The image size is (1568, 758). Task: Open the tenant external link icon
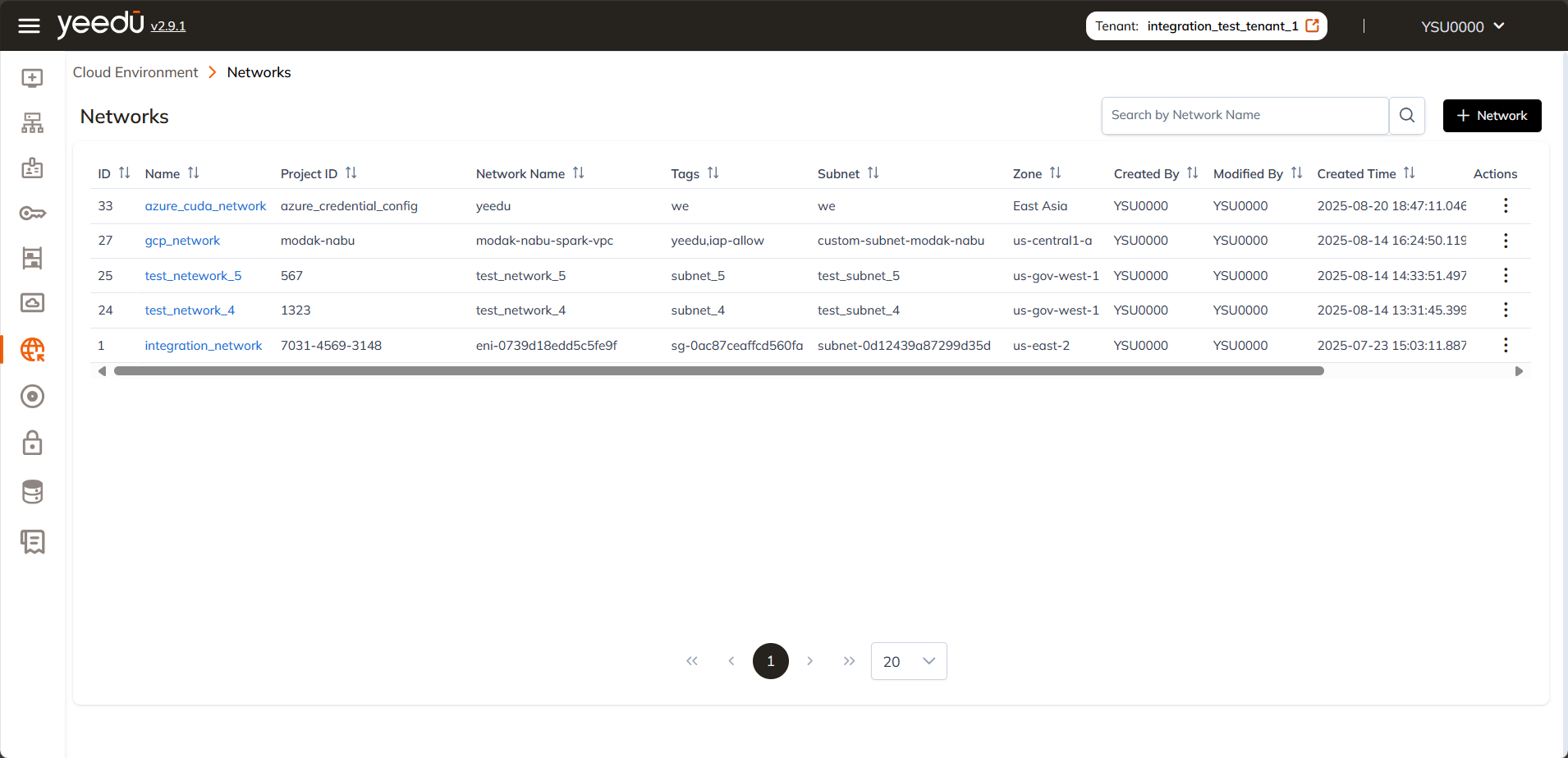1312,25
